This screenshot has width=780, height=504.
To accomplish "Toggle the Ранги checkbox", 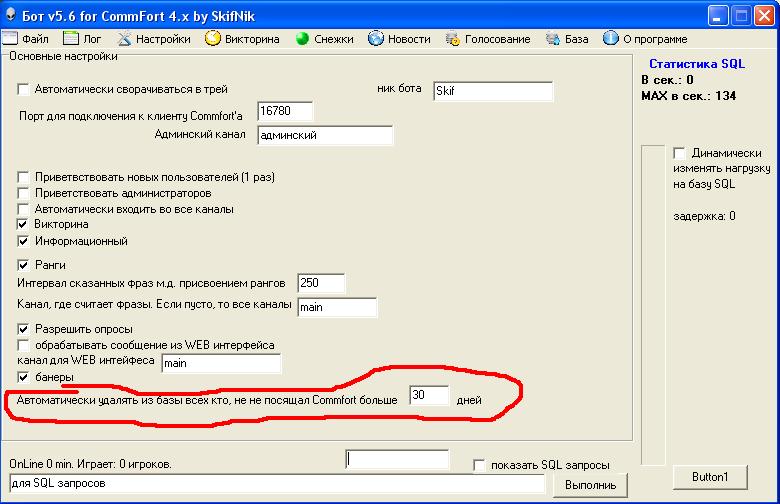I will click(x=23, y=265).
